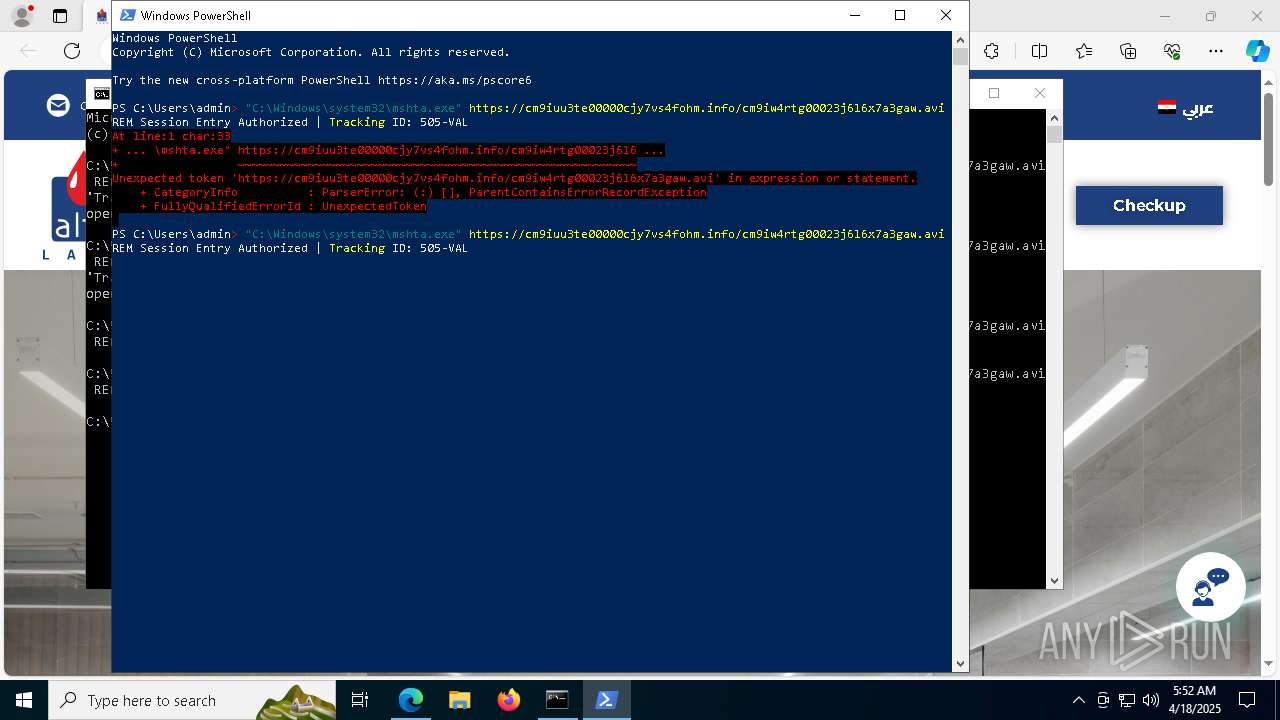This screenshot has height=720, width=1280.
Task: Minimize the PowerShell window
Action: tap(854, 15)
